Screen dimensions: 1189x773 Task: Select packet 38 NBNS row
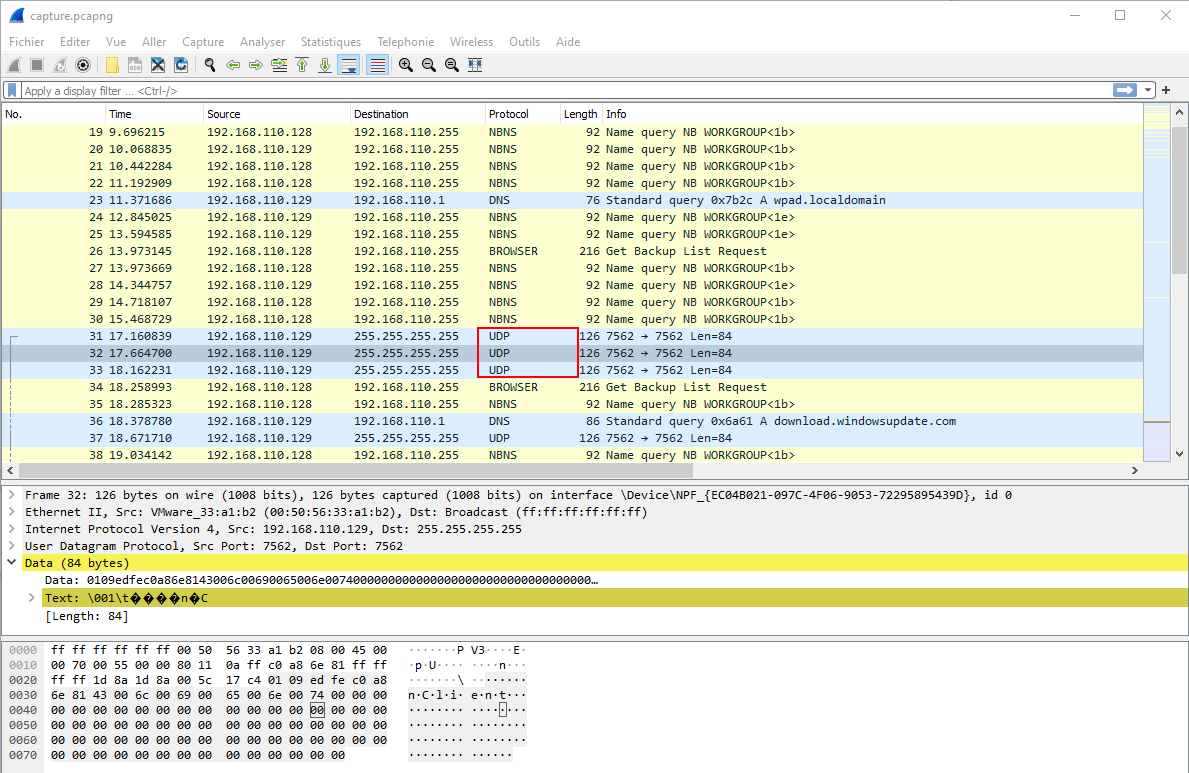pyautogui.click(x=573, y=455)
